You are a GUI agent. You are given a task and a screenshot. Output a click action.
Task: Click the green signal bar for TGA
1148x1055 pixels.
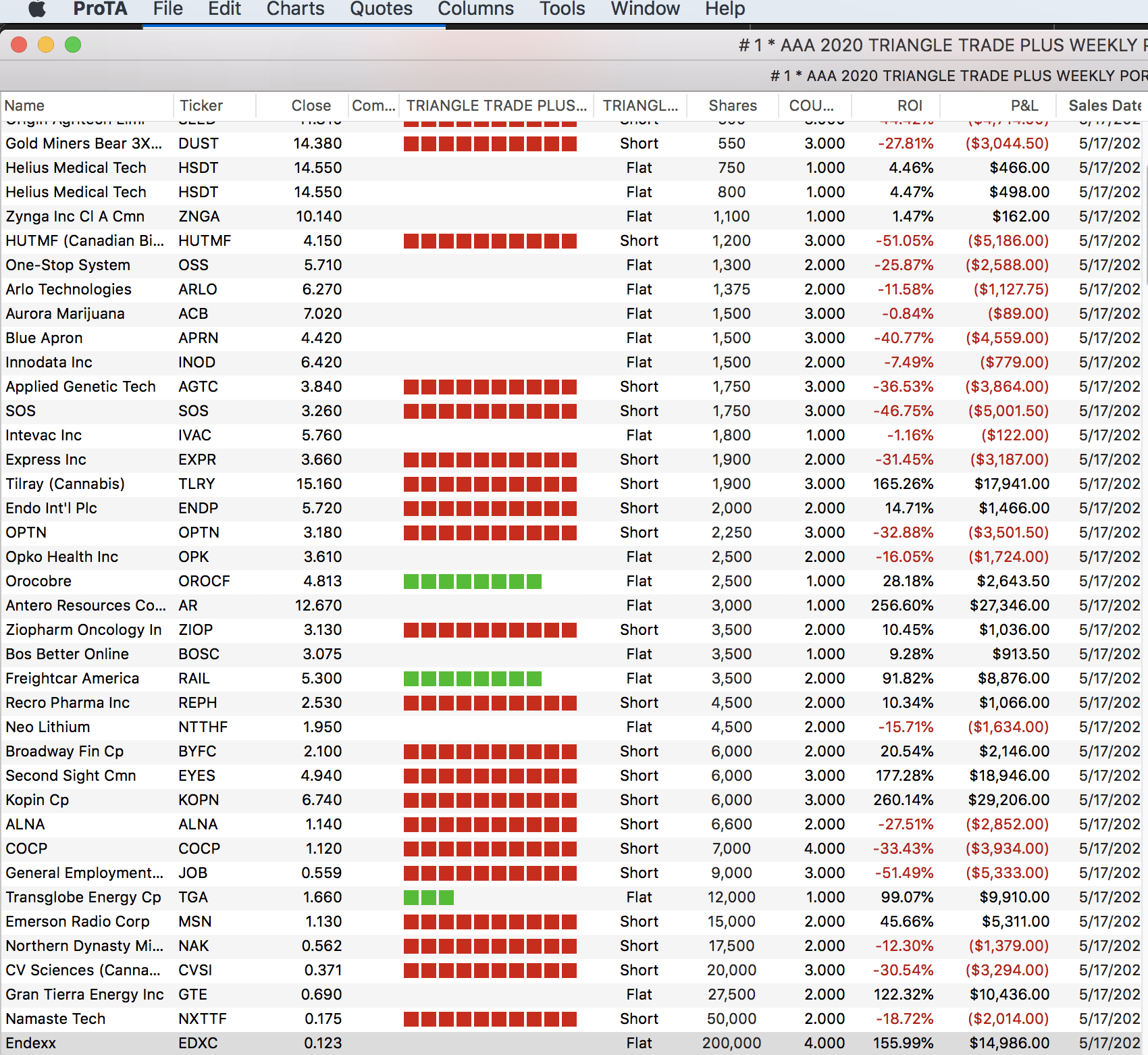pyautogui.click(x=428, y=898)
